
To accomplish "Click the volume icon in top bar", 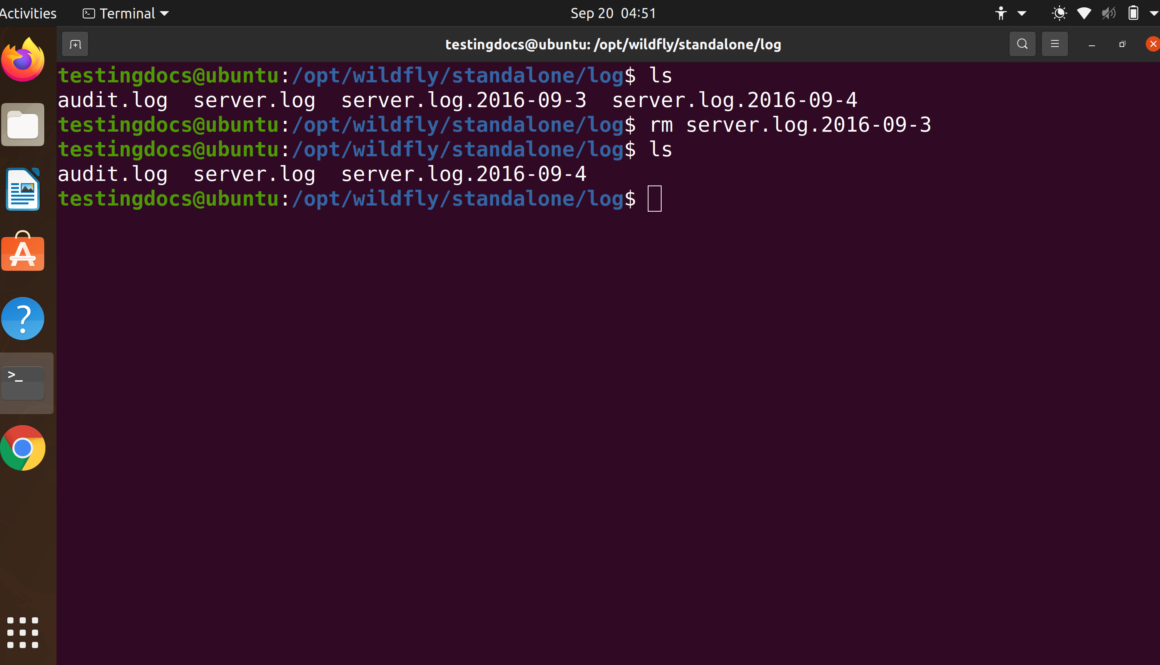I will [1108, 13].
